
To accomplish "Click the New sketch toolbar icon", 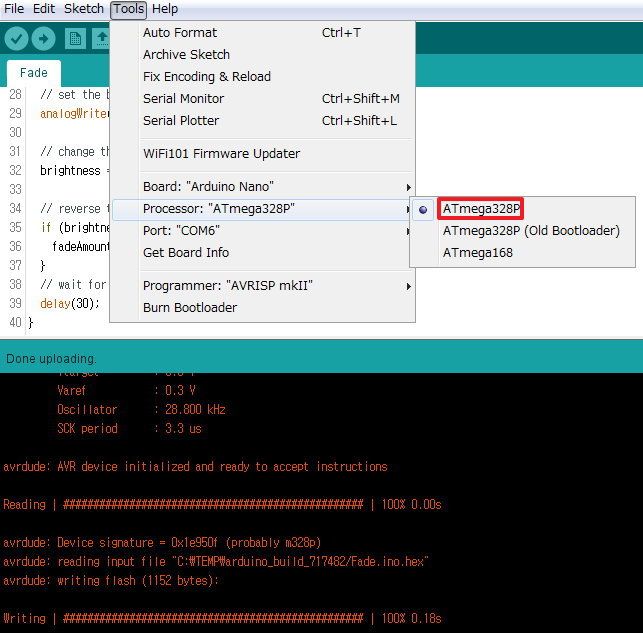I will 75,39.
